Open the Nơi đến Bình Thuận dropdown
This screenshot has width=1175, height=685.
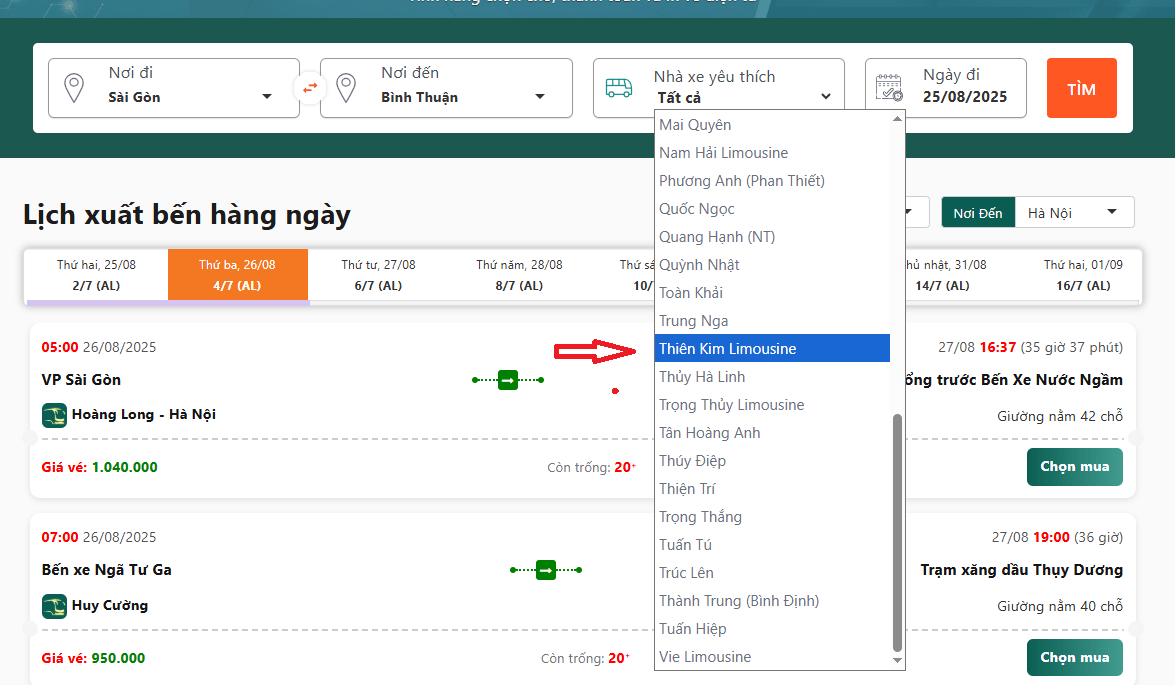(x=539, y=97)
